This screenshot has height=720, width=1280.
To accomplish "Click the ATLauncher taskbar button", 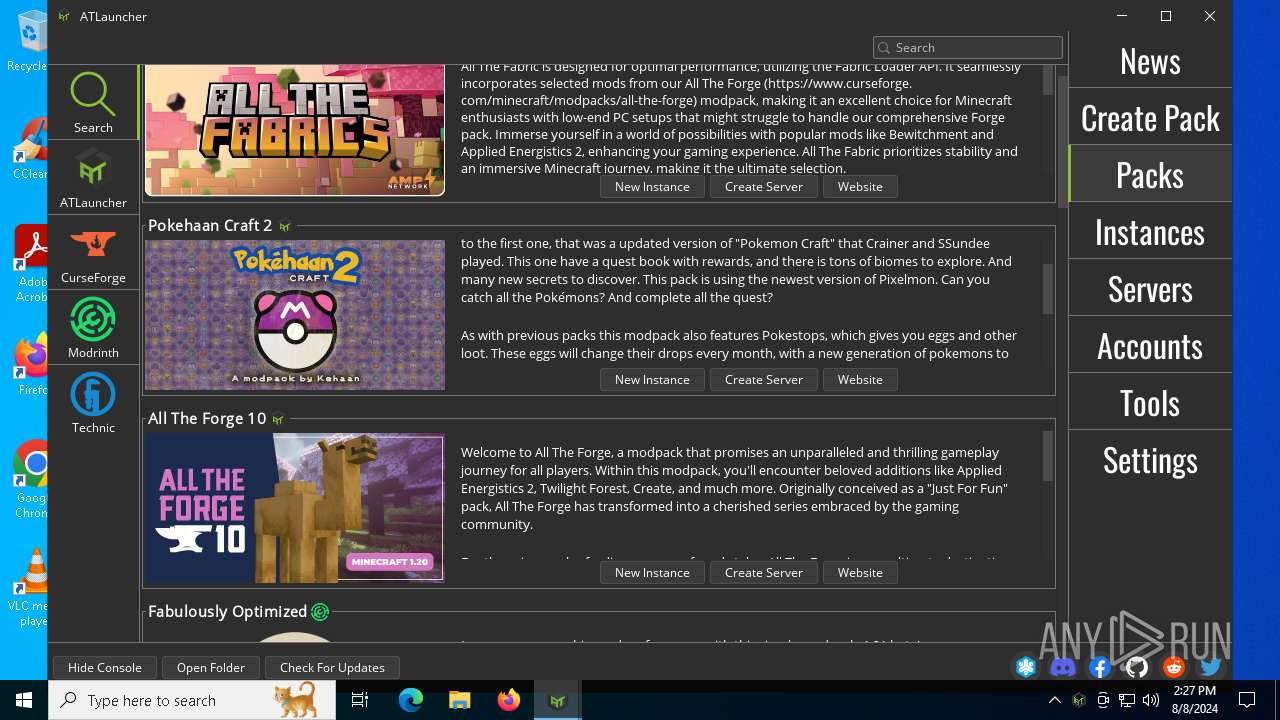I will coord(558,700).
